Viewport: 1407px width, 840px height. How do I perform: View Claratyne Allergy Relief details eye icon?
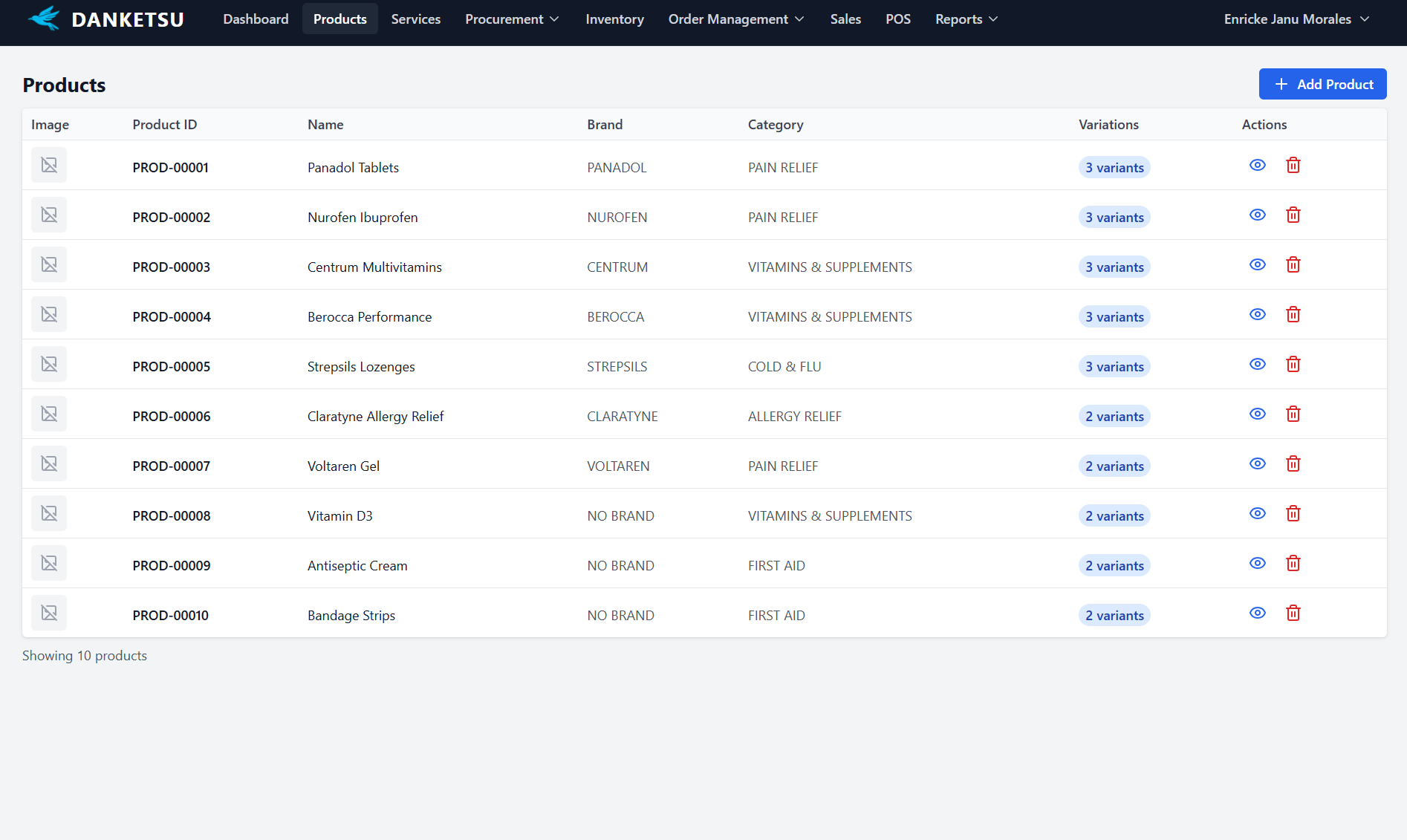tap(1257, 414)
